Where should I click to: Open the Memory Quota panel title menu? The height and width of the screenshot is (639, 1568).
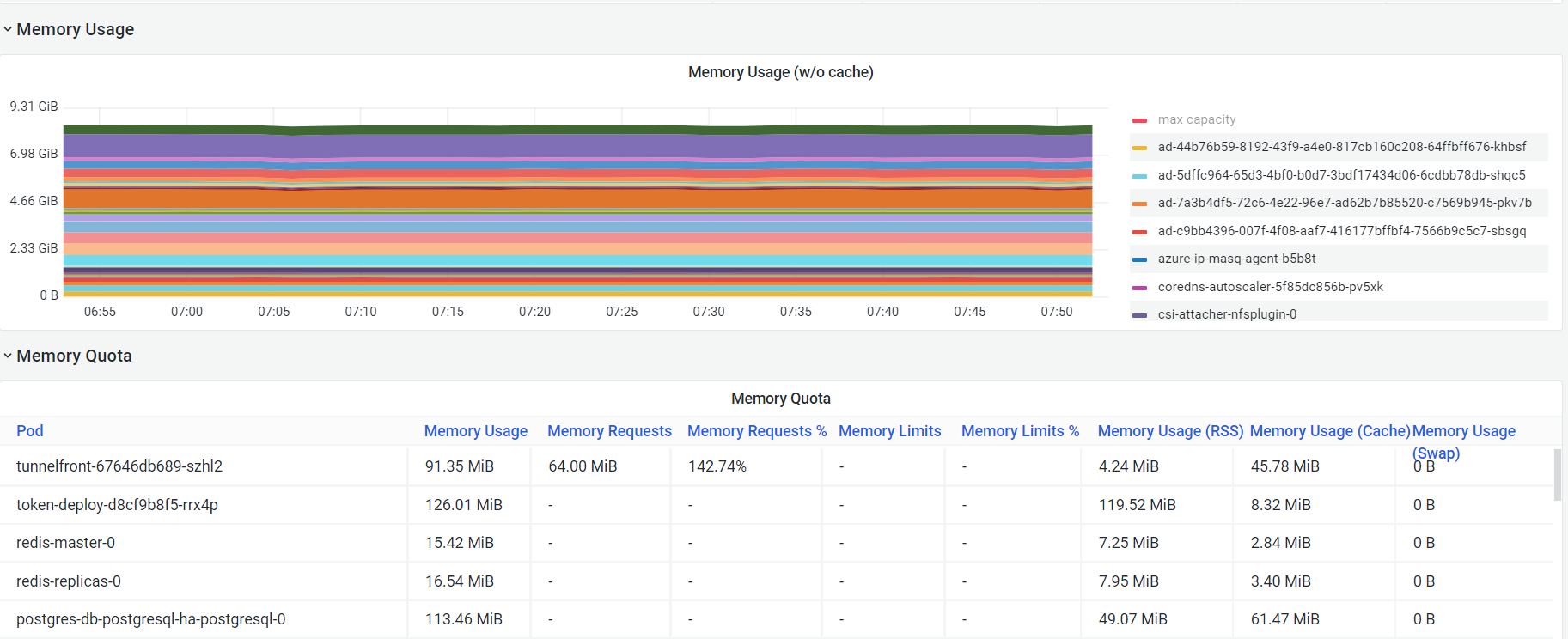point(780,399)
